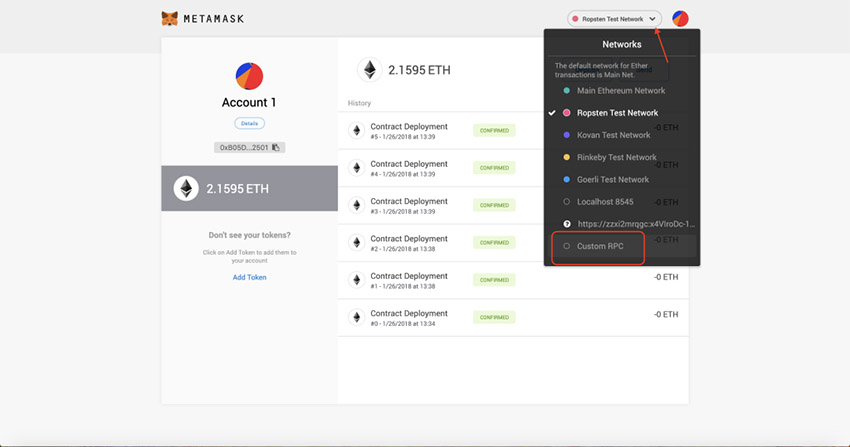Click the pink dot of Ropsten network
Screen dimensions: 850x447
coord(566,113)
